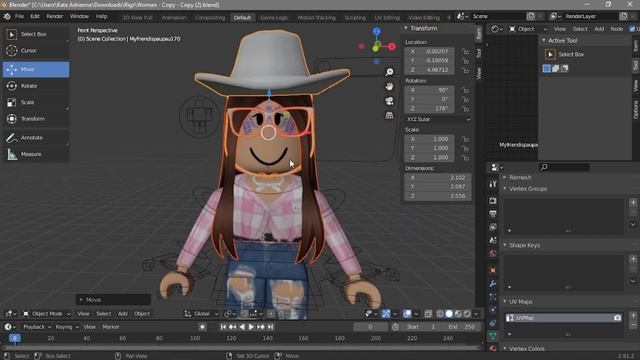Open the Scene properties tab icon
Viewport: 640px width, 360px height.
(493, 240)
